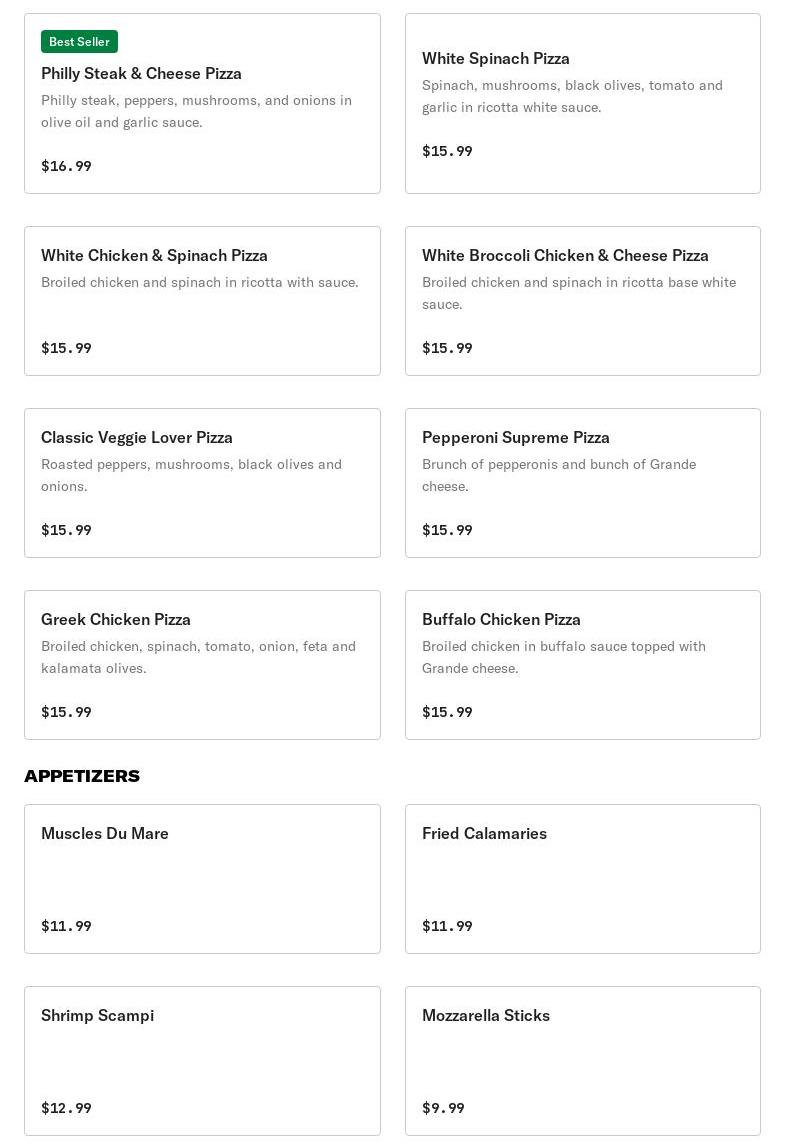Click the APPETIZERS section heading
This screenshot has width=785, height=1146.
coord(82,776)
